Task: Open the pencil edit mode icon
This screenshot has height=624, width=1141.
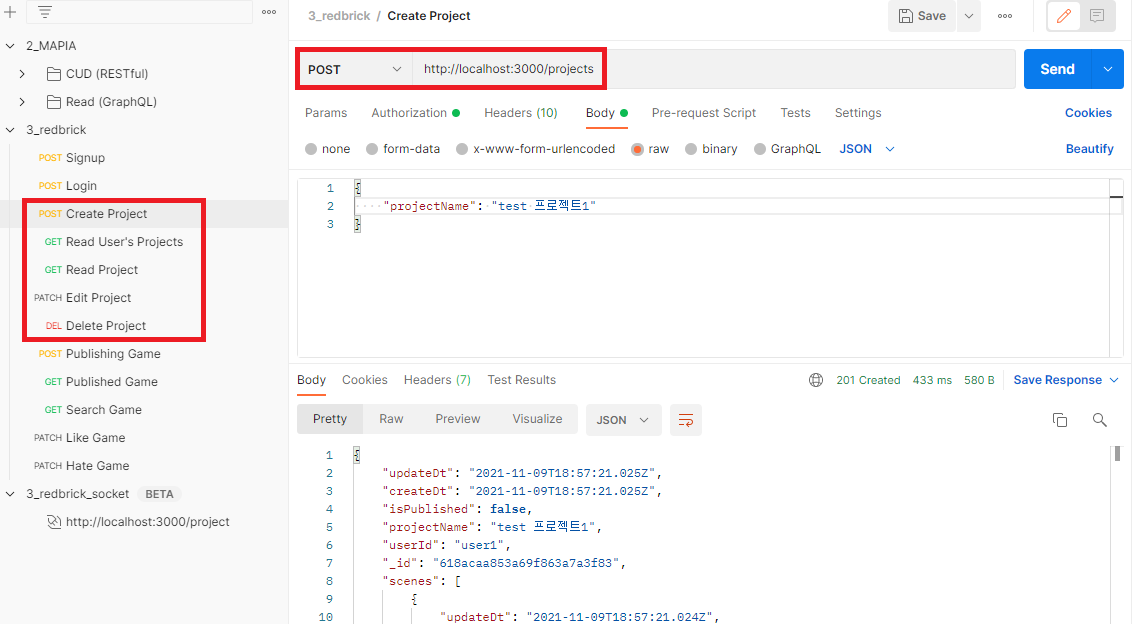Action: (1063, 16)
